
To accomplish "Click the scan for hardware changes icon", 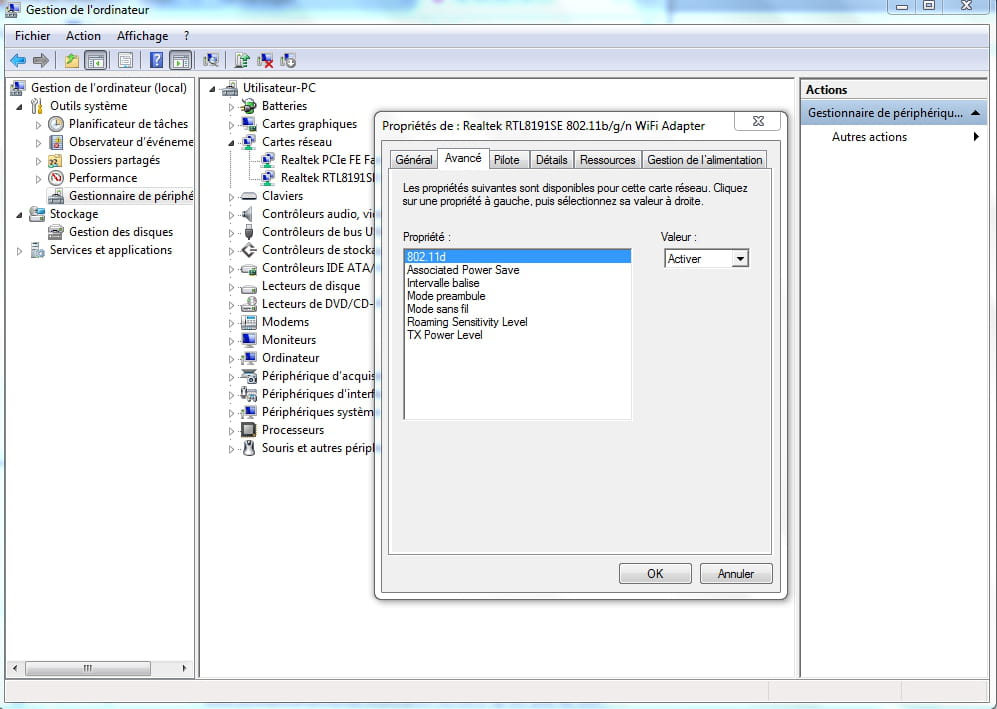I will [211, 60].
